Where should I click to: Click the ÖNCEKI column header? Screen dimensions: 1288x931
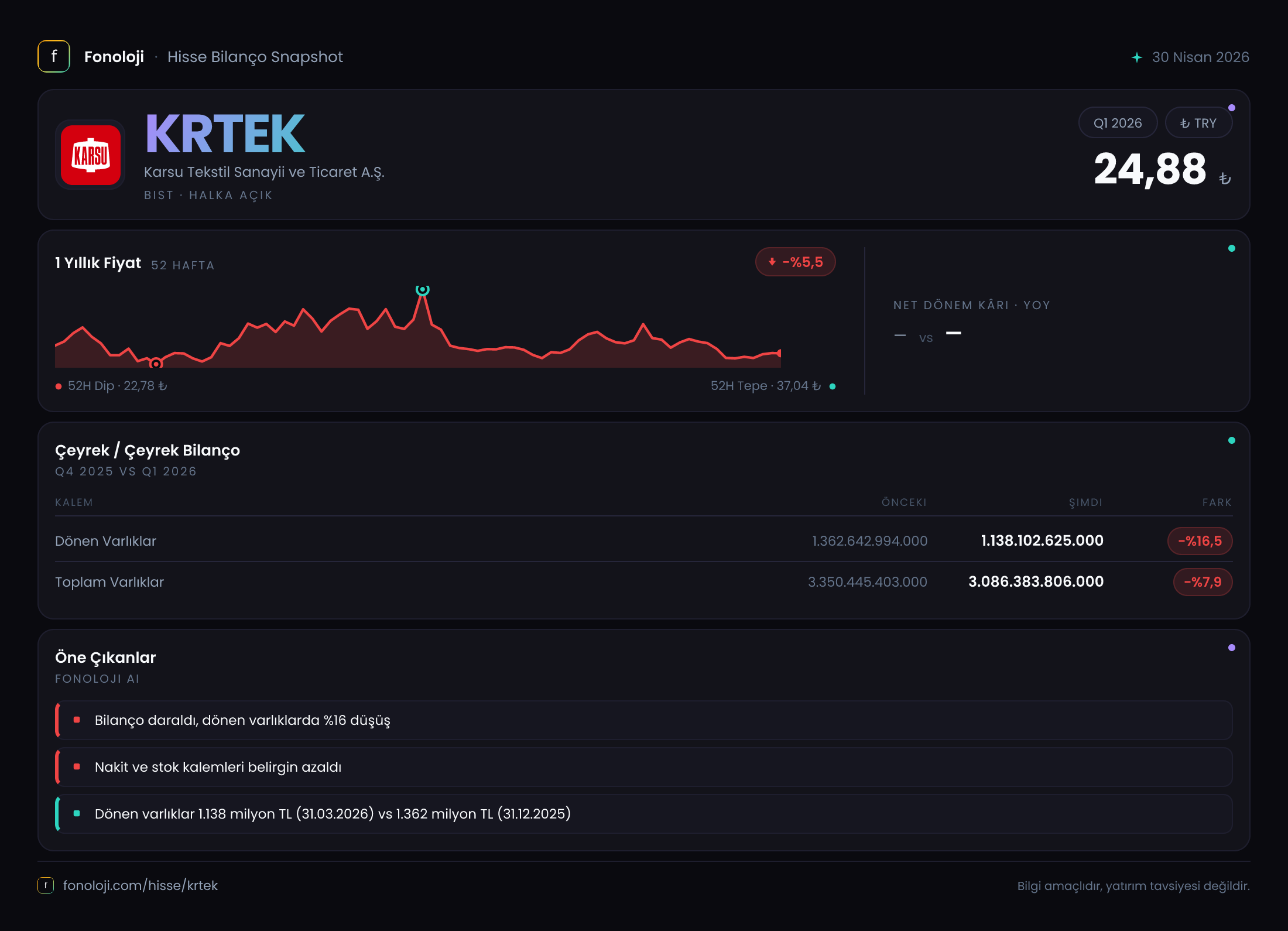click(904, 502)
